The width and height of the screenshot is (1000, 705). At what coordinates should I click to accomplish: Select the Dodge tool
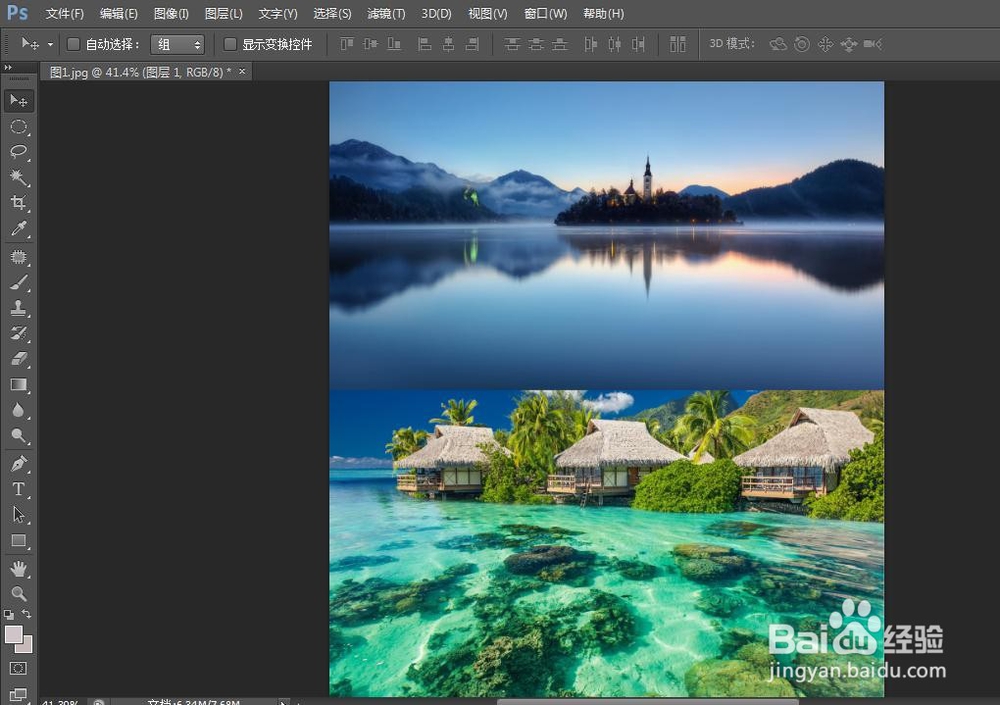tap(18, 436)
